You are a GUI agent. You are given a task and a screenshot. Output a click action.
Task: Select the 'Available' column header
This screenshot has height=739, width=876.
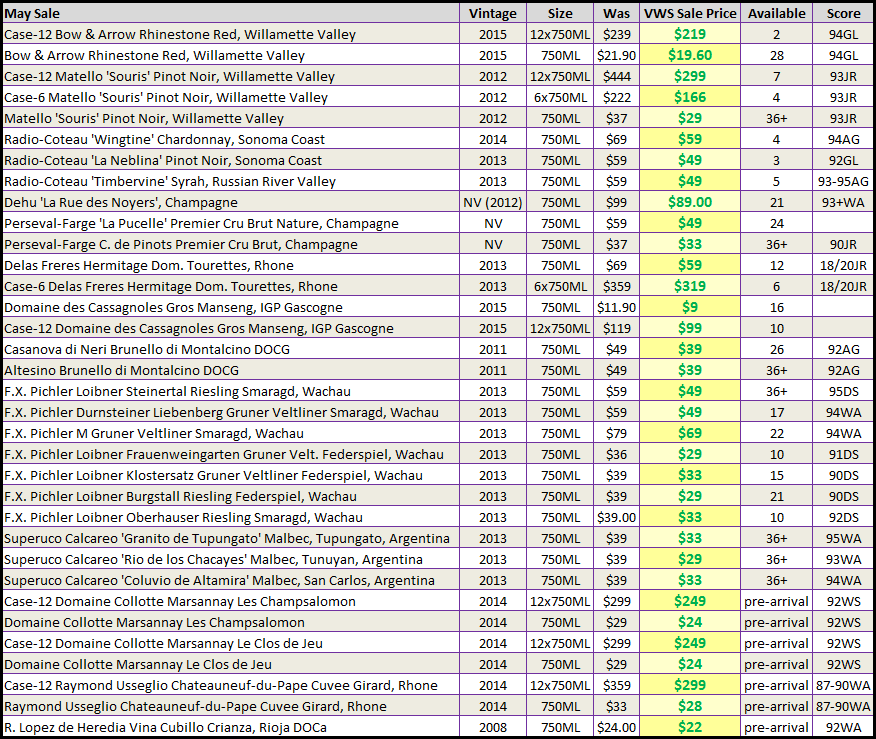[777, 13]
